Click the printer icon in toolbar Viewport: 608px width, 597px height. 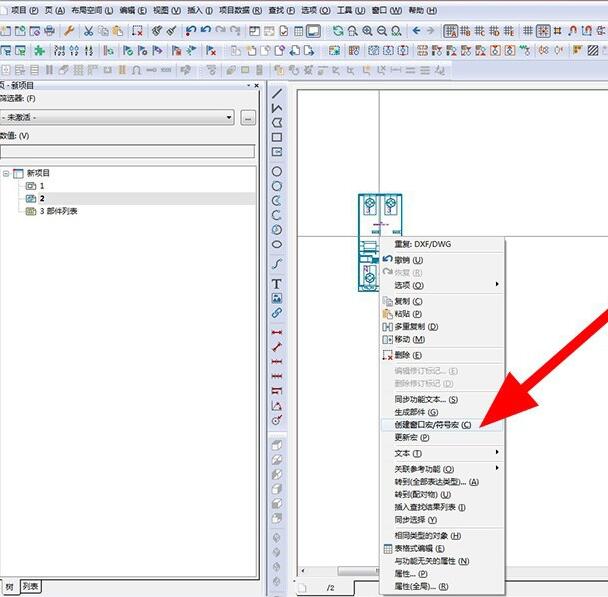point(49,31)
